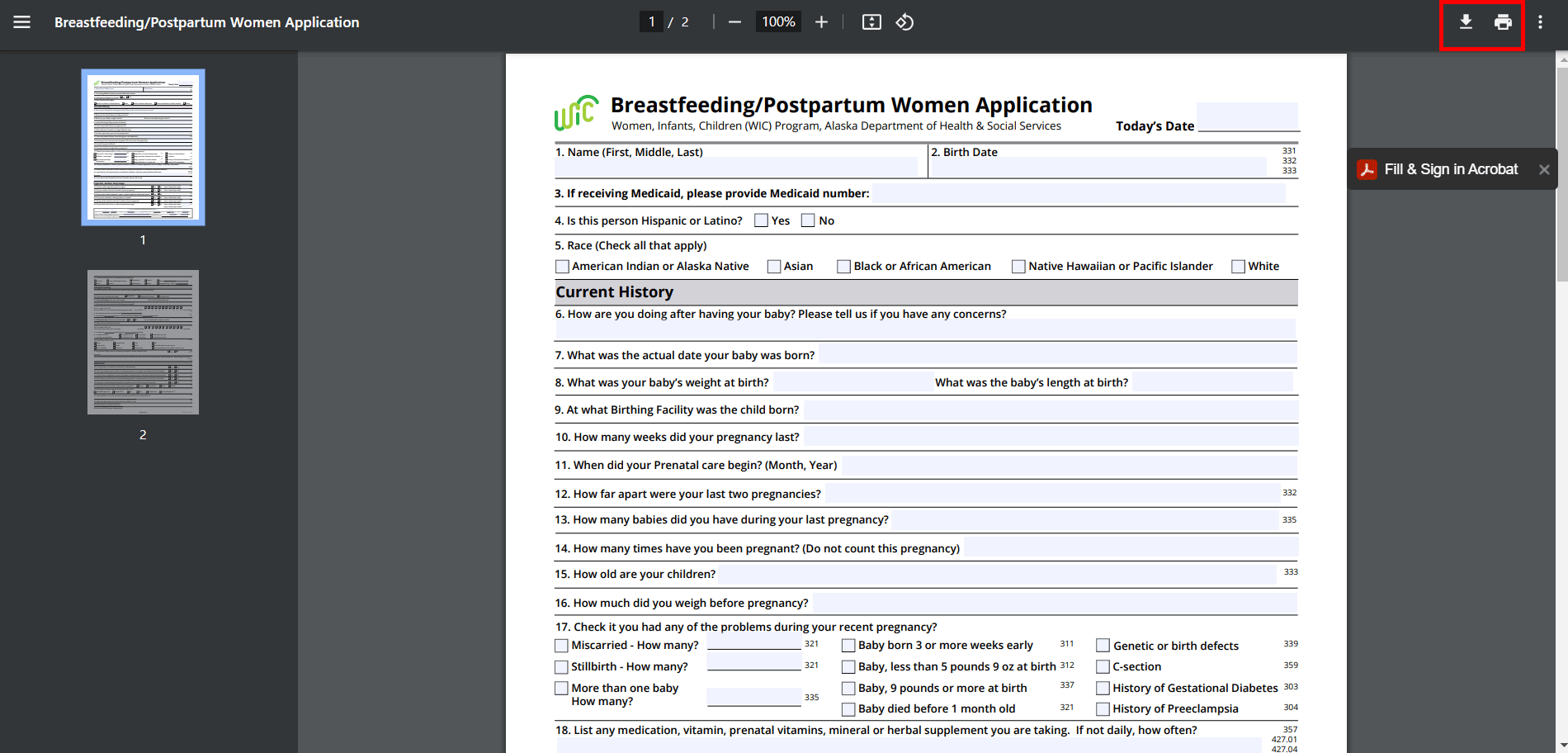Download the PDF file

point(1466,22)
